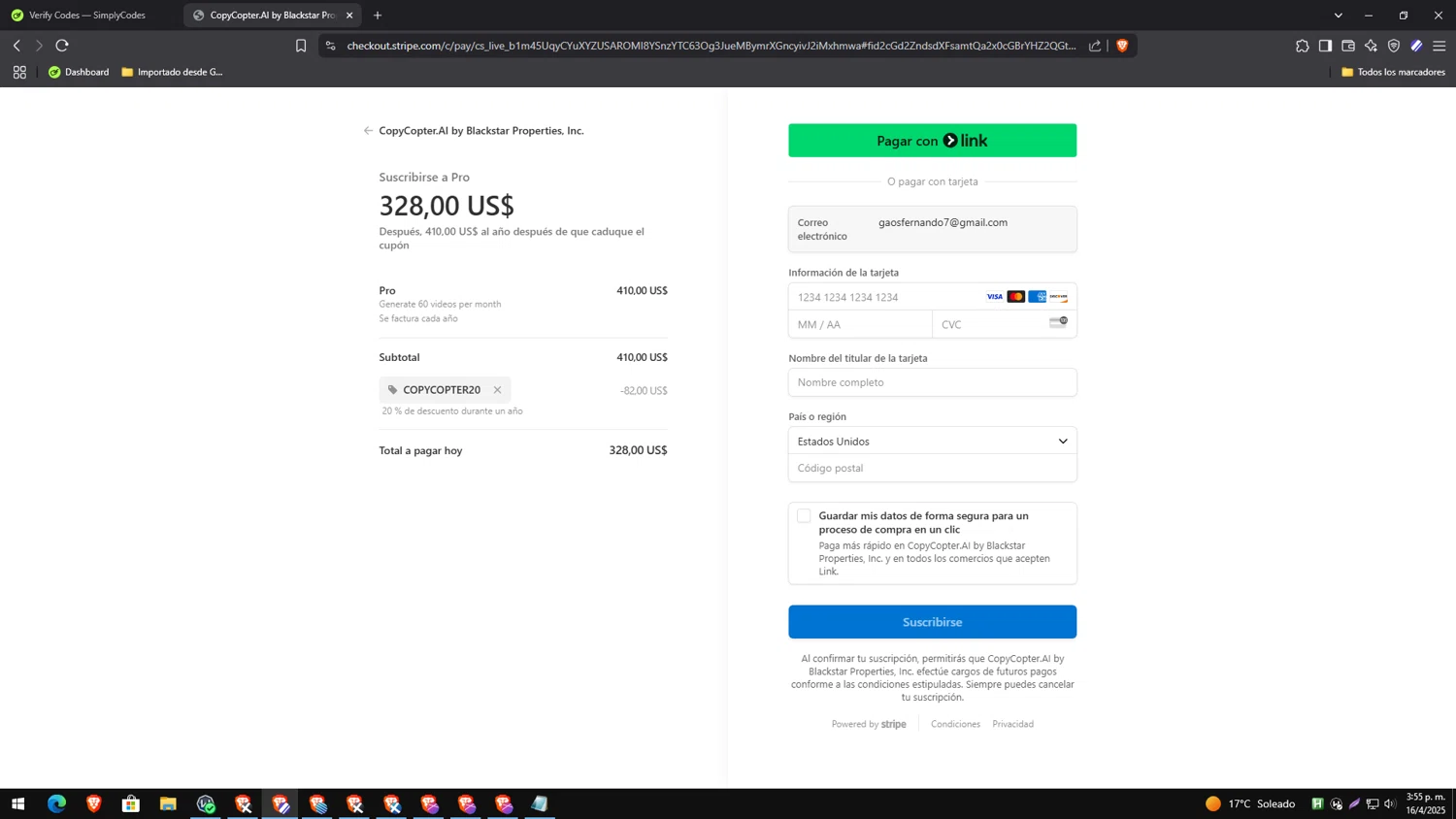
Task: Click the green H system tray icon
Action: (x=1317, y=803)
